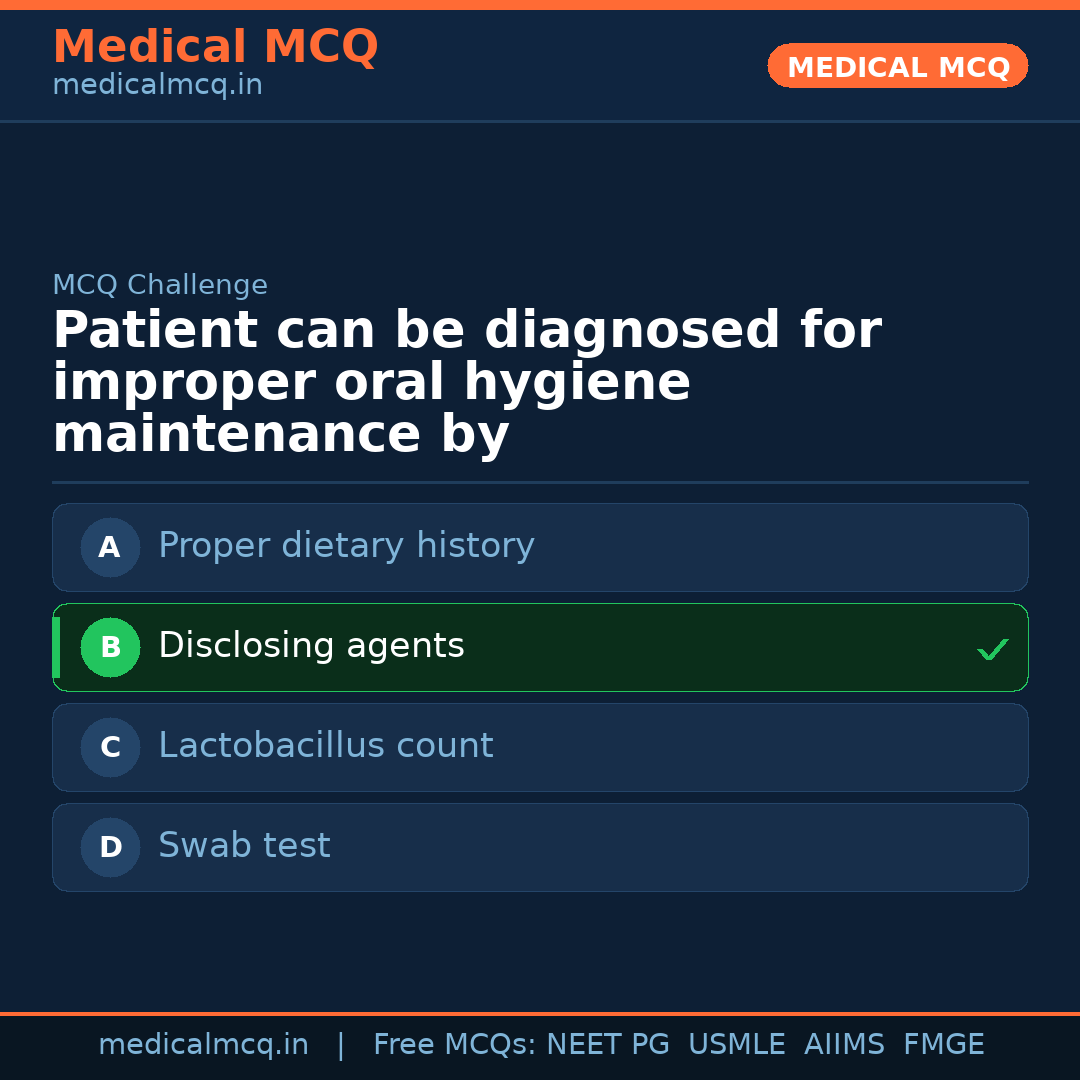Viewport: 1080px width, 1080px height.
Task: Open the medicalmcq.in link in the footer
Action: click(203, 1045)
